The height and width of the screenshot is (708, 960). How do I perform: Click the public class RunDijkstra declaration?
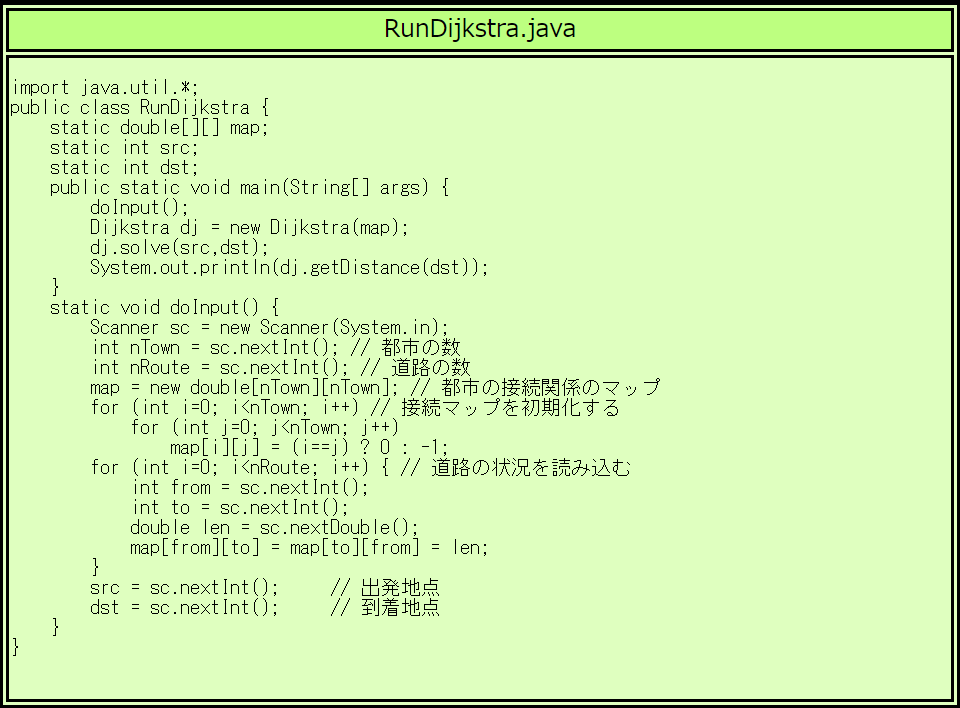pos(140,107)
